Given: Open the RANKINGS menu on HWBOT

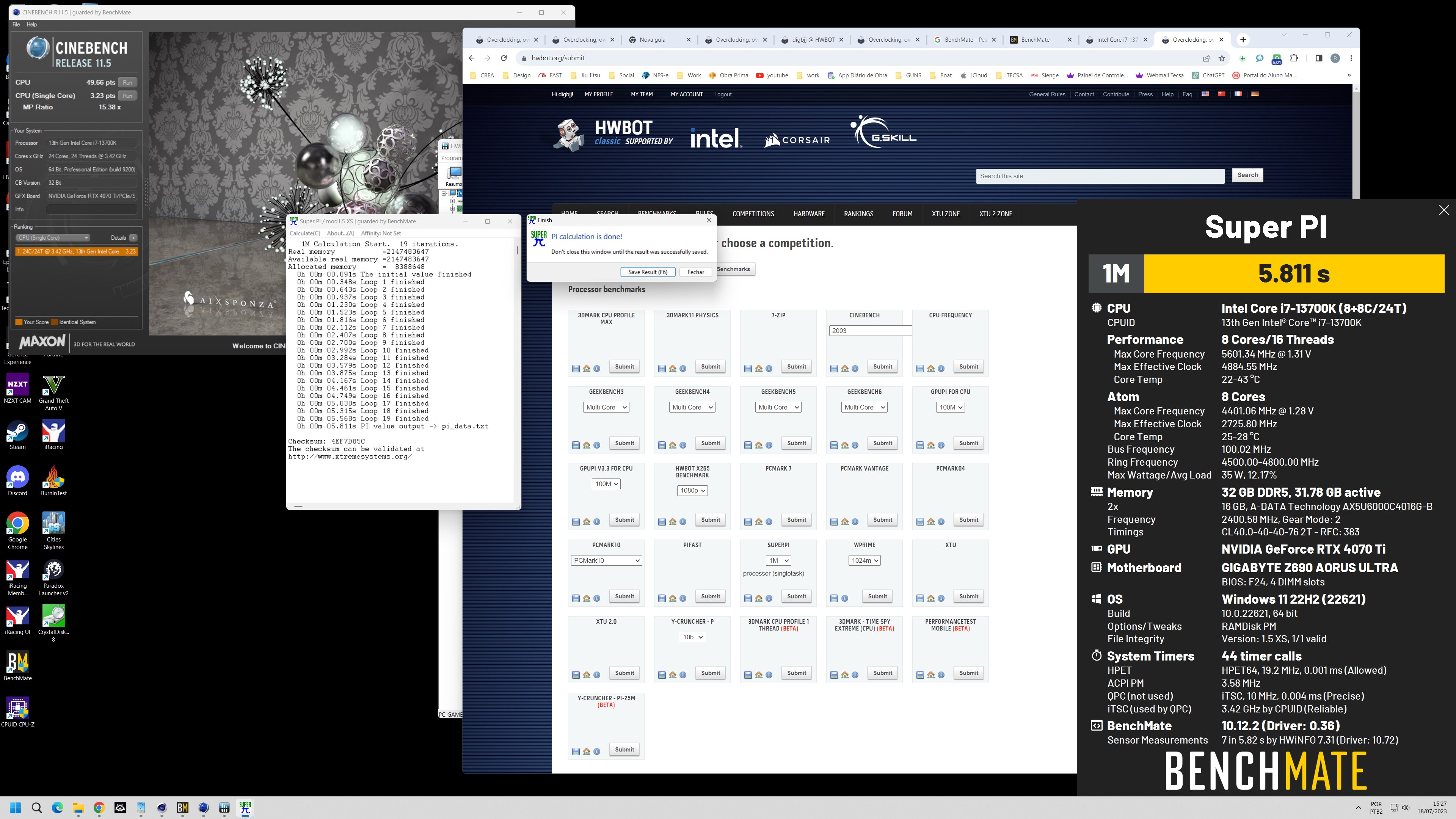Looking at the screenshot, I should (x=858, y=214).
